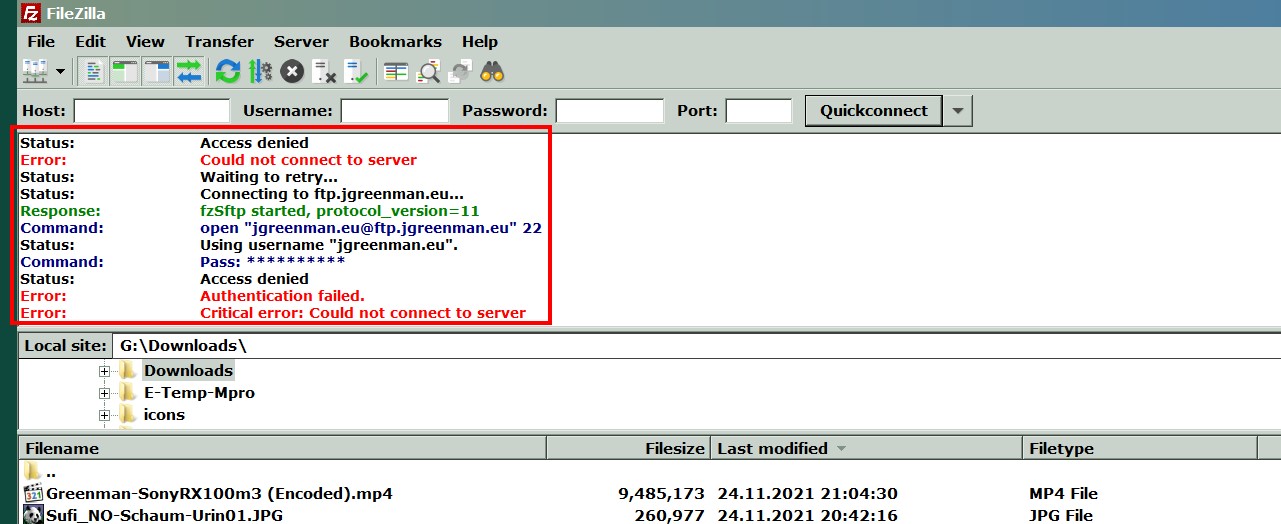
Task: Click the 'Could not connect to server' log line
Action: tap(308, 160)
